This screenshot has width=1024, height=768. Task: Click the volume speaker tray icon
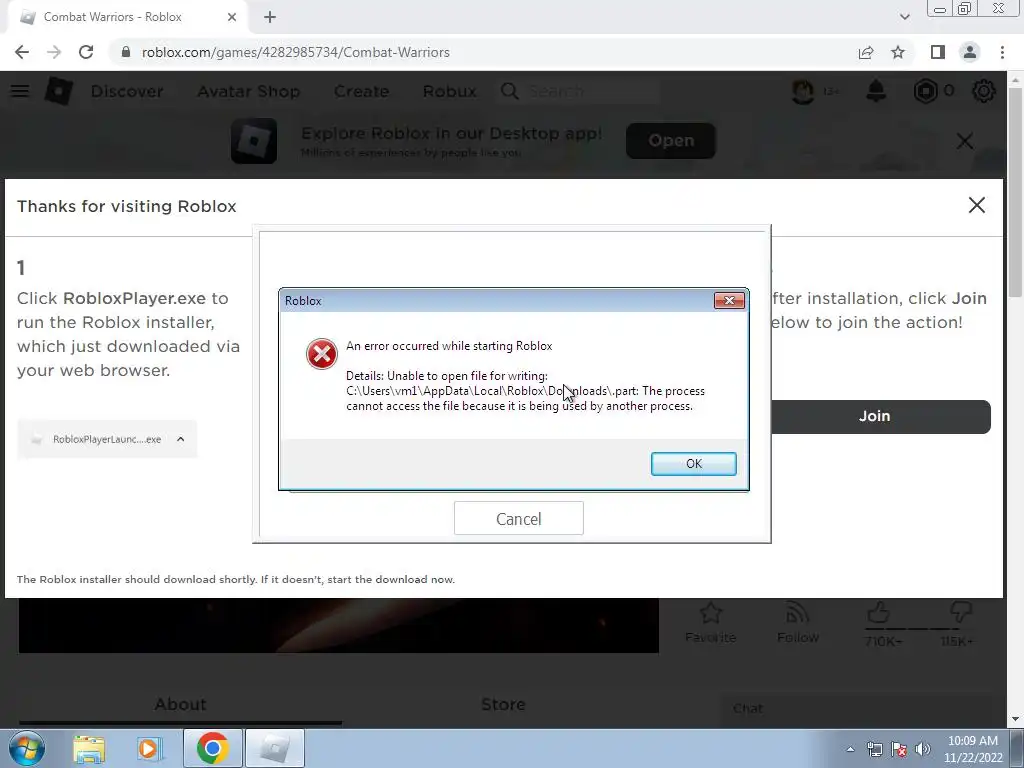click(923, 750)
